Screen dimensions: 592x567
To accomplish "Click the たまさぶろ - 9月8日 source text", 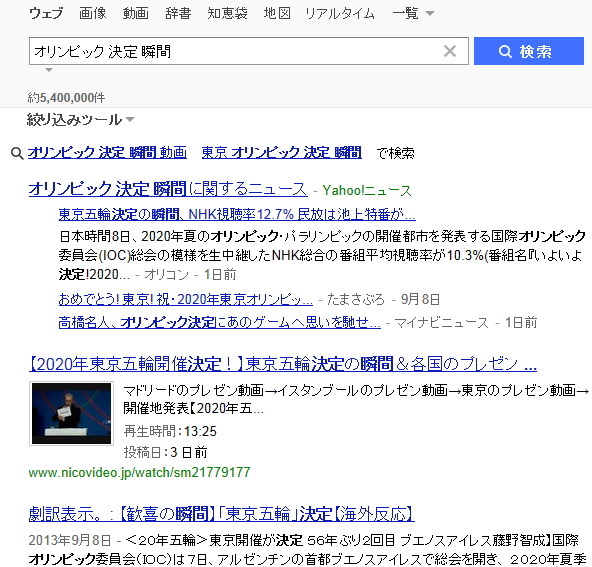I will [384, 299].
